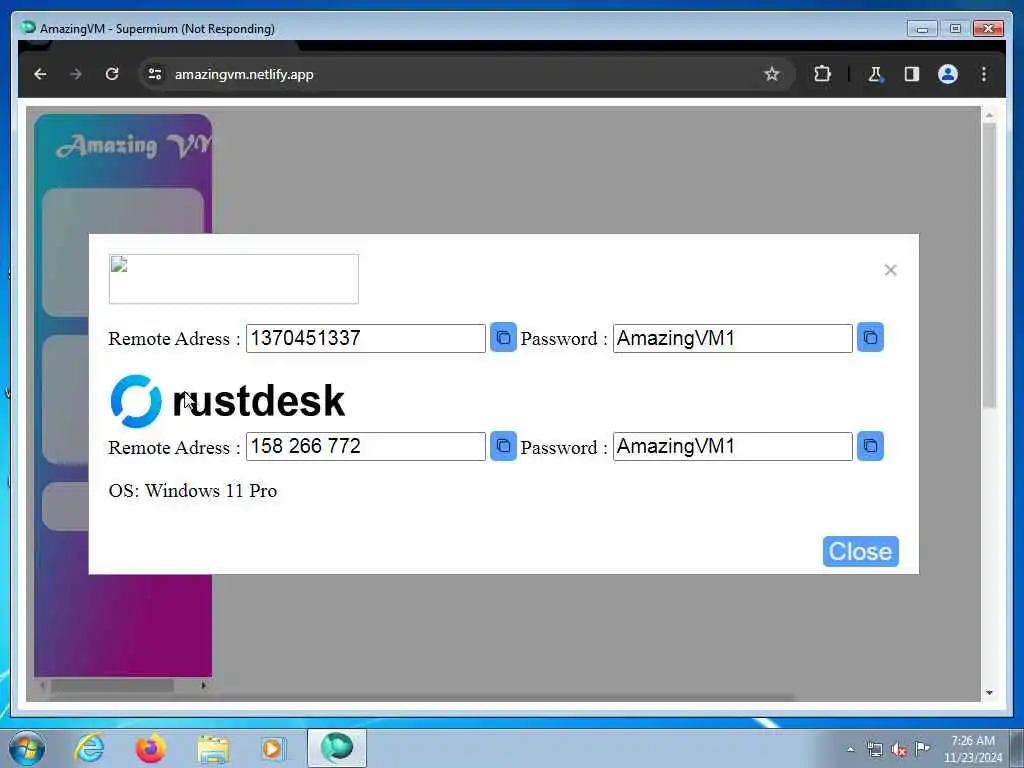The height and width of the screenshot is (768, 1024).
Task: Copy the first AmazingVM1 password
Action: (870, 338)
